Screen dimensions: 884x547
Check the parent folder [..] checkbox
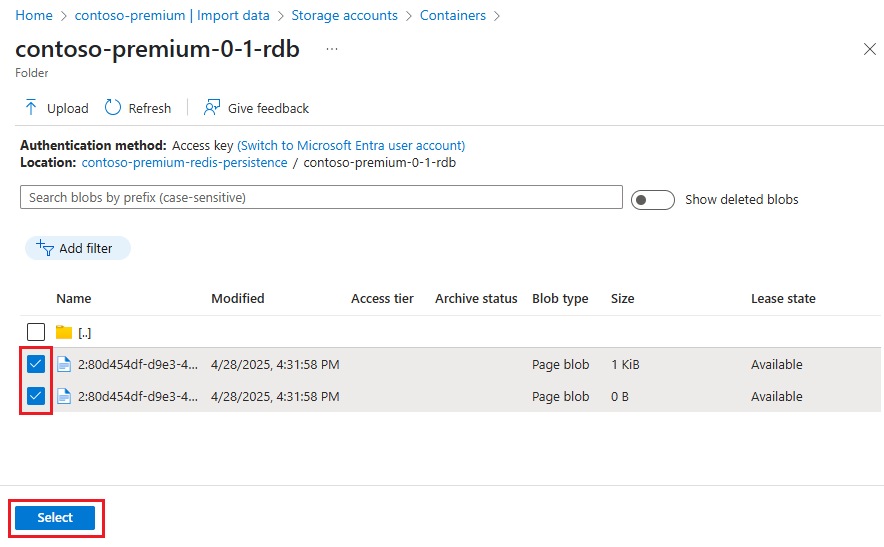point(36,332)
